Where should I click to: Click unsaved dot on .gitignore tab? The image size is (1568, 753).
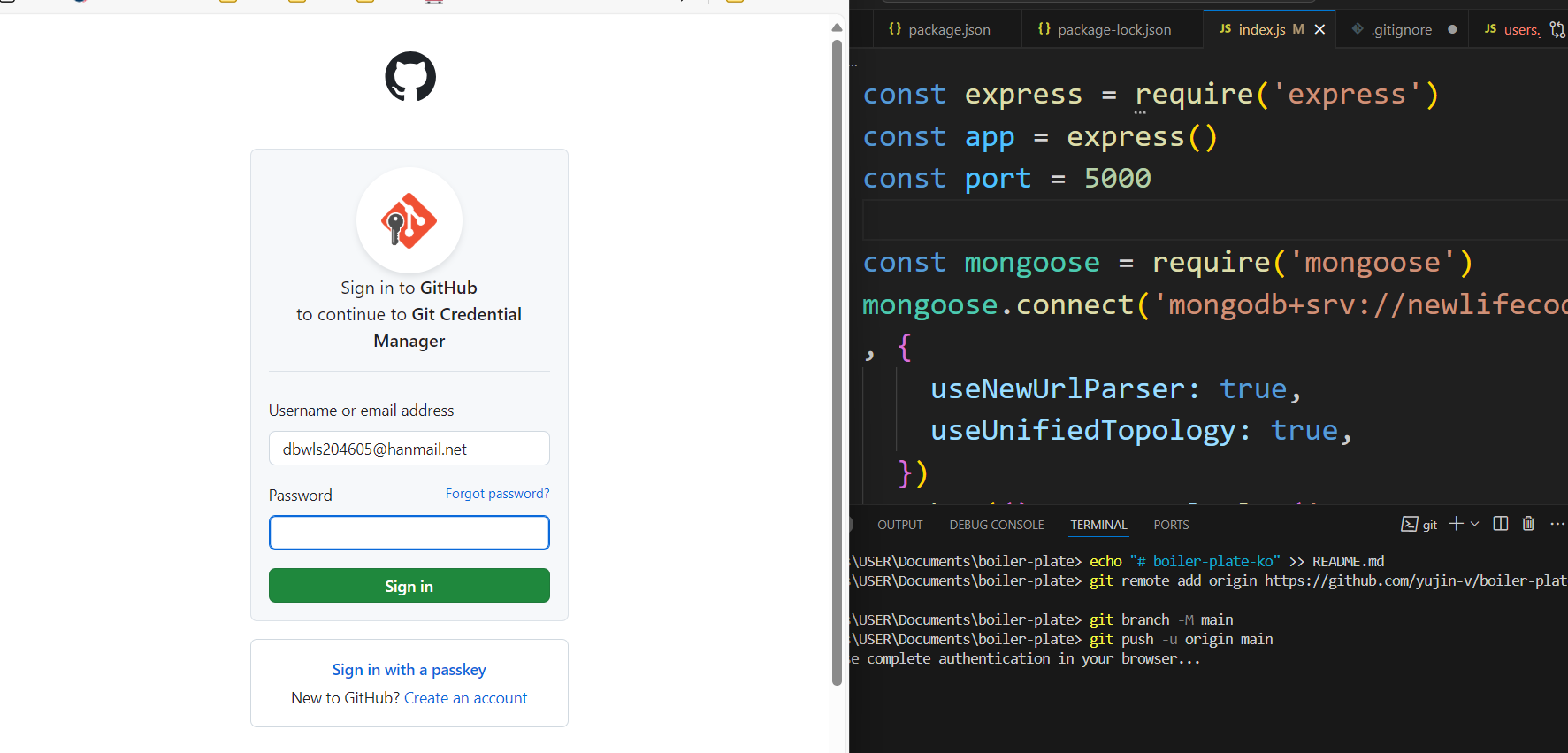(1452, 29)
